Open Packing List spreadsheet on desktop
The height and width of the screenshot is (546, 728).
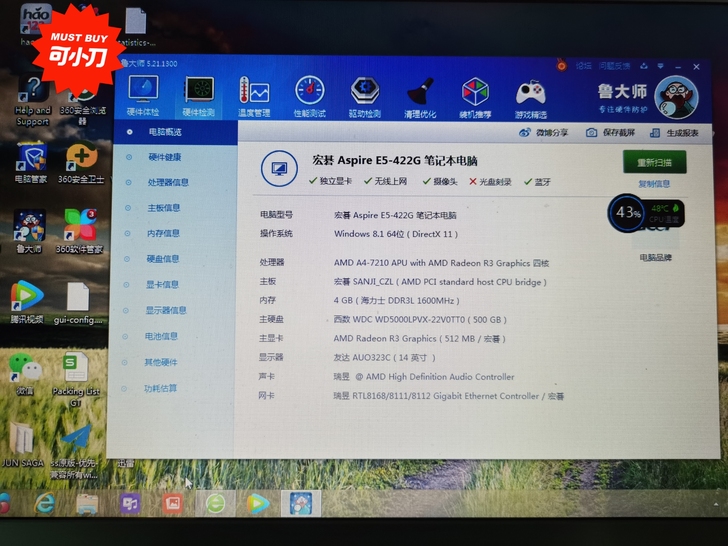(76, 379)
